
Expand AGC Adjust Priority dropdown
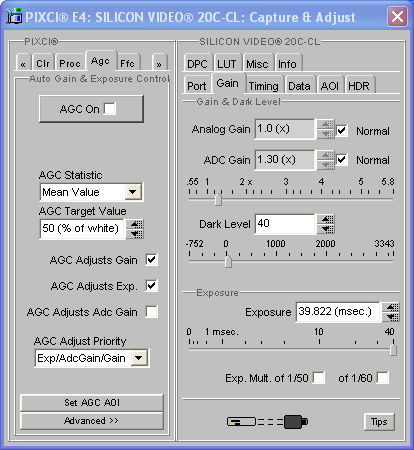[139, 358]
